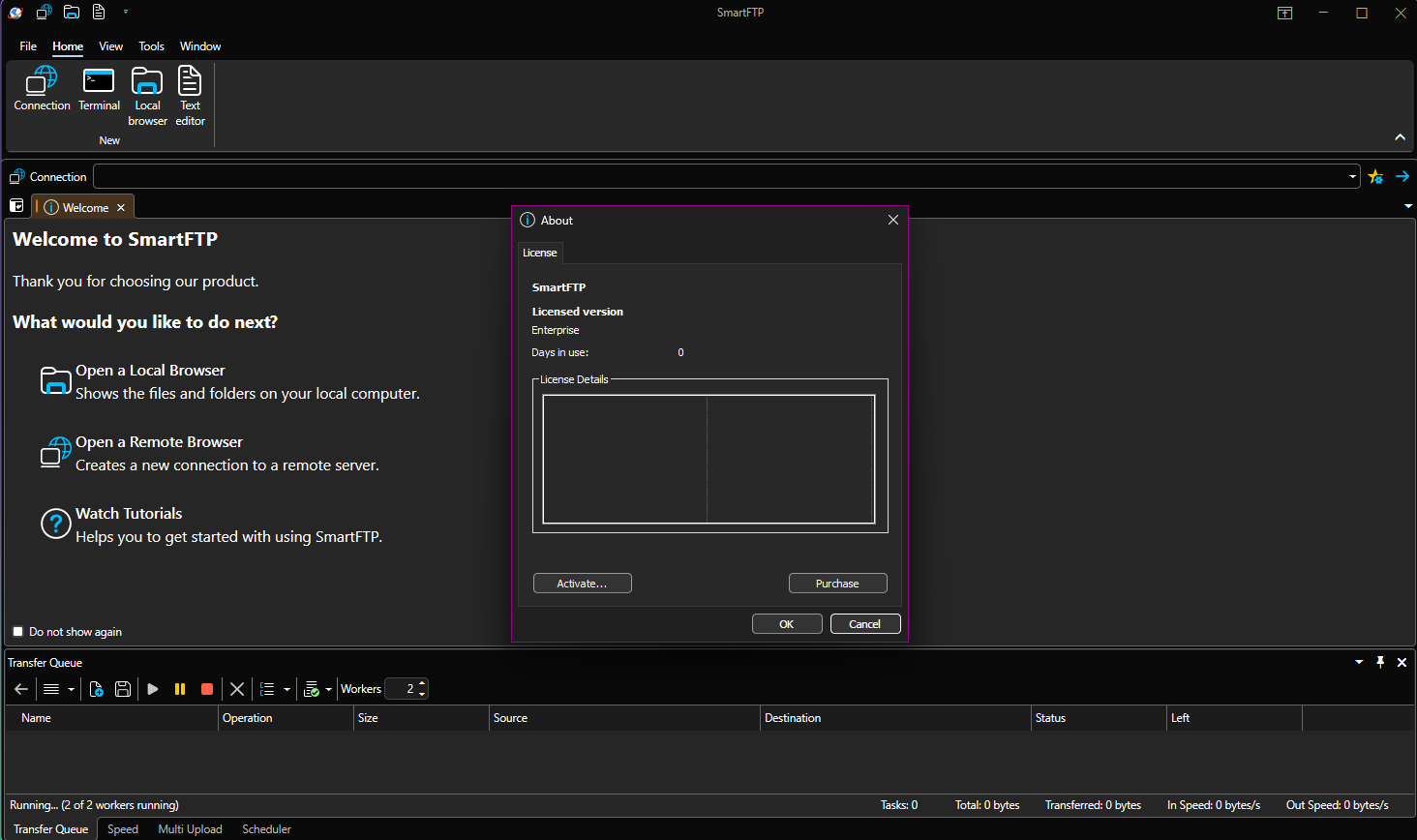The width and height of the screenshot is (1417, 840).
Task: Click the connect arrow next to the address bar
Action: click(x=1402, y=176)
